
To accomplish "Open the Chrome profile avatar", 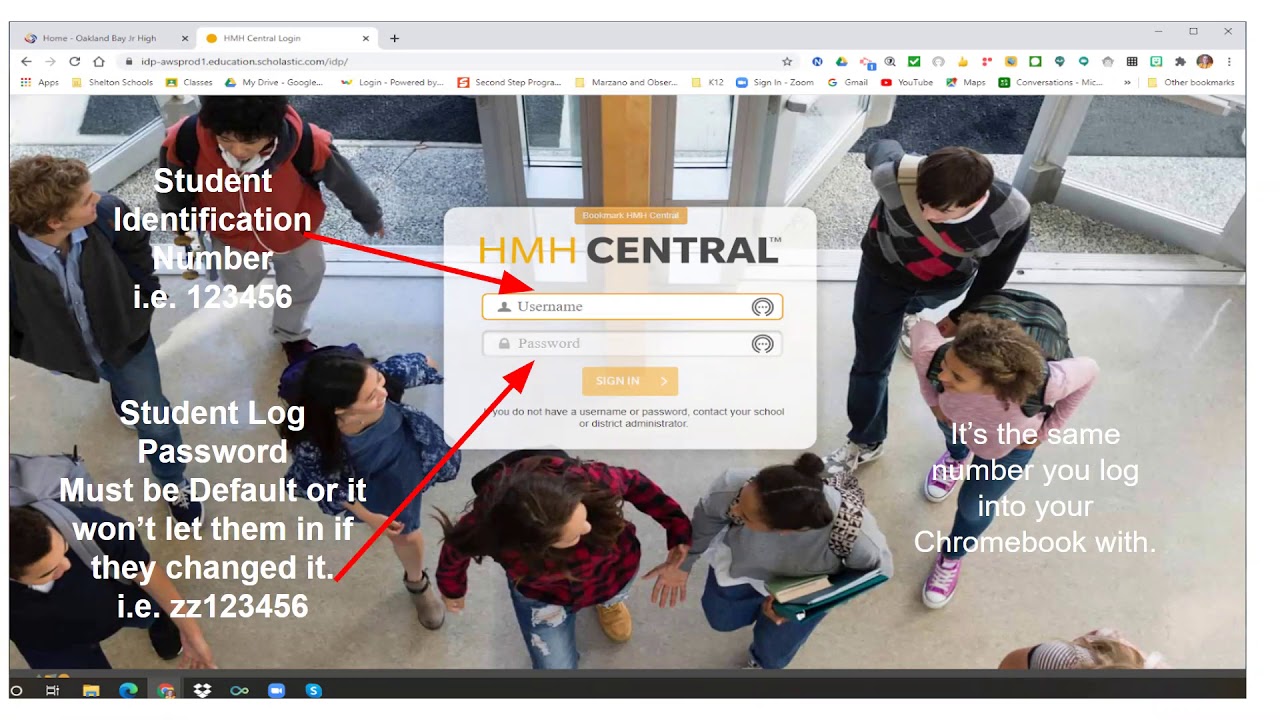I will [1205, 61].
